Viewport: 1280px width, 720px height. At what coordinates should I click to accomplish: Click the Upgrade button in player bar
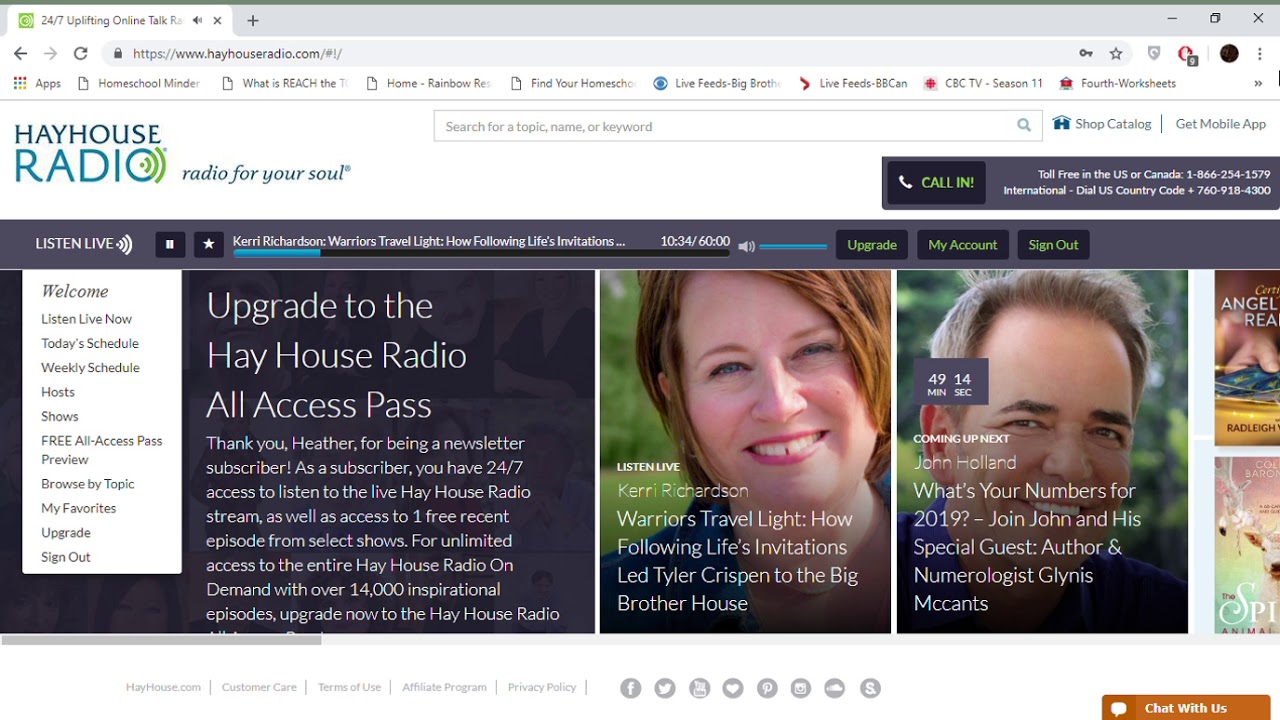(872, 245)
